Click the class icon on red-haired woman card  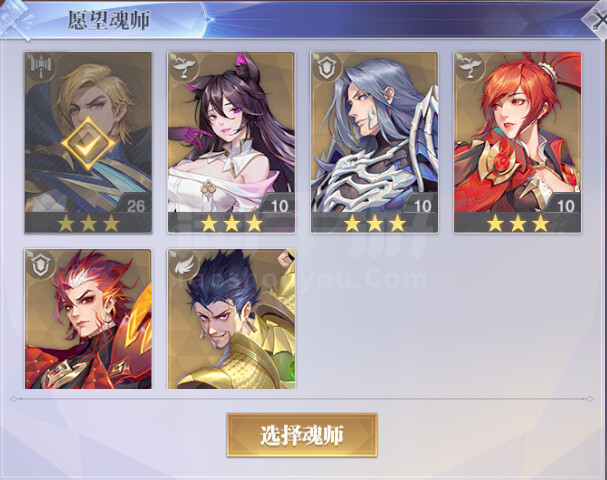[x=470, y=67]
